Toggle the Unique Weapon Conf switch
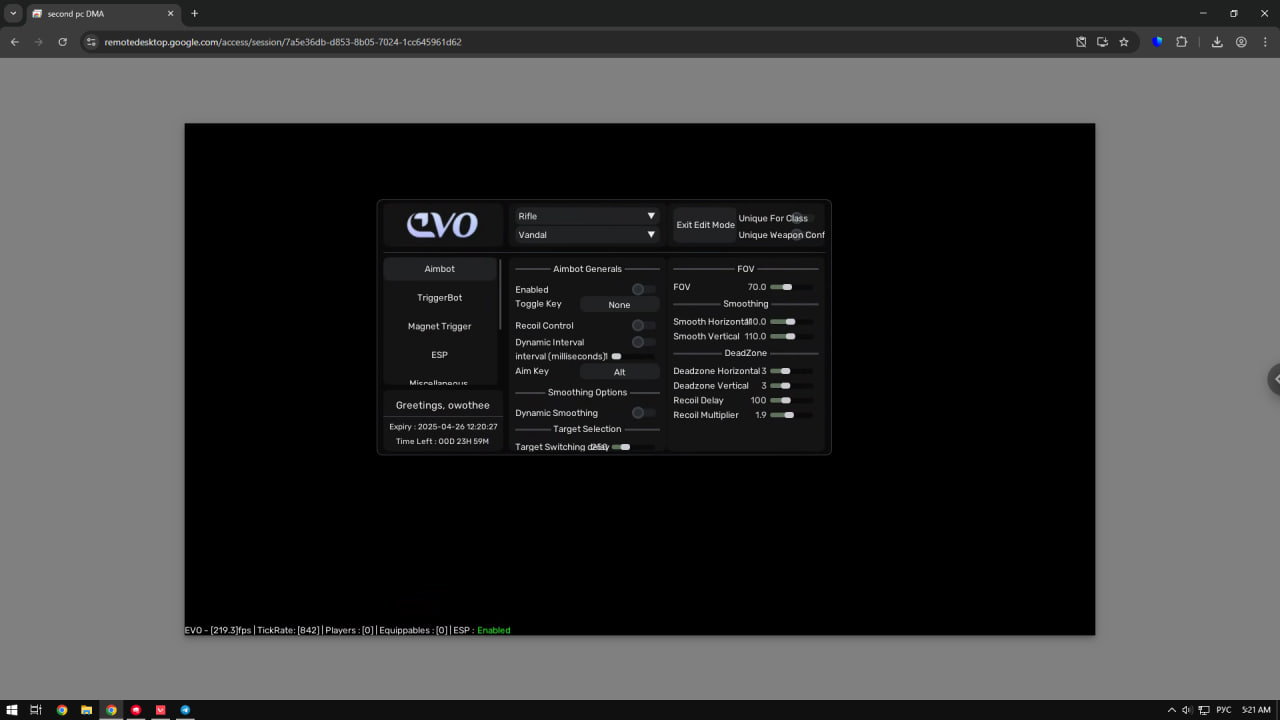Image resolution: width=1280 pixels, height=720 pixels. 803,235
